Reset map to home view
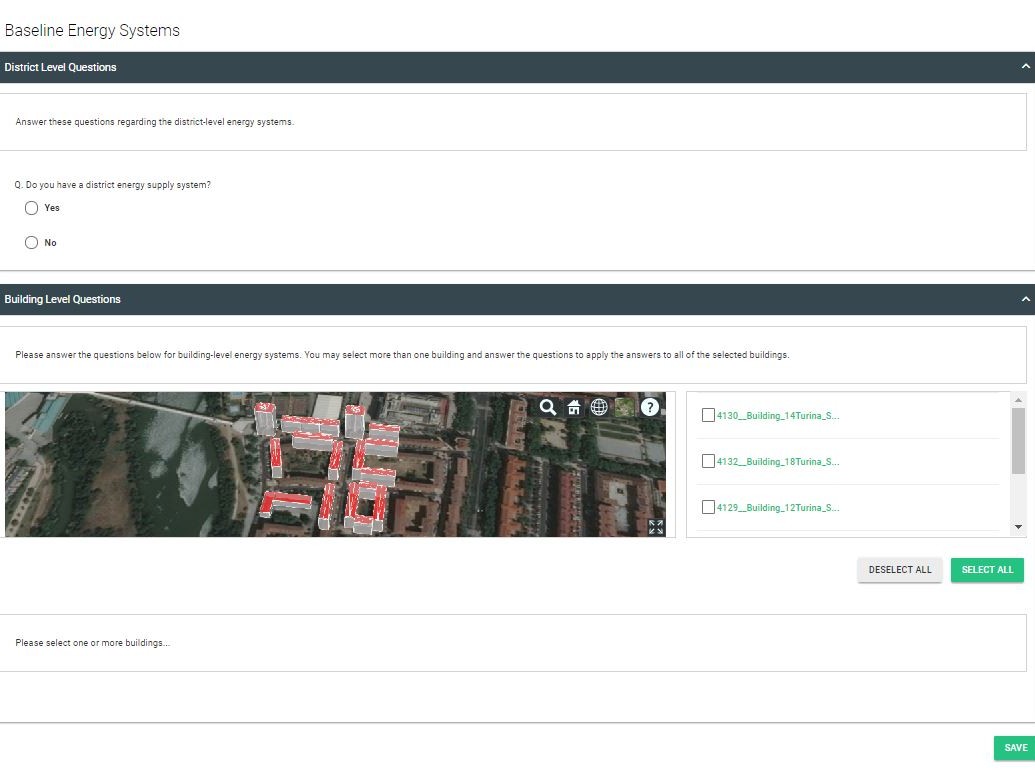This screenshot has height=775, width=1035. tap(574, 407)
